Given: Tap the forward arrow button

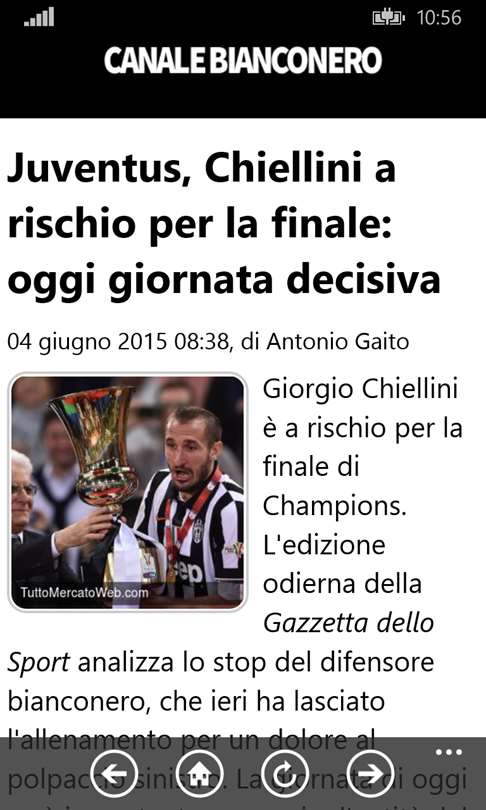Looking at the screenshot, I should coord(370,774).
